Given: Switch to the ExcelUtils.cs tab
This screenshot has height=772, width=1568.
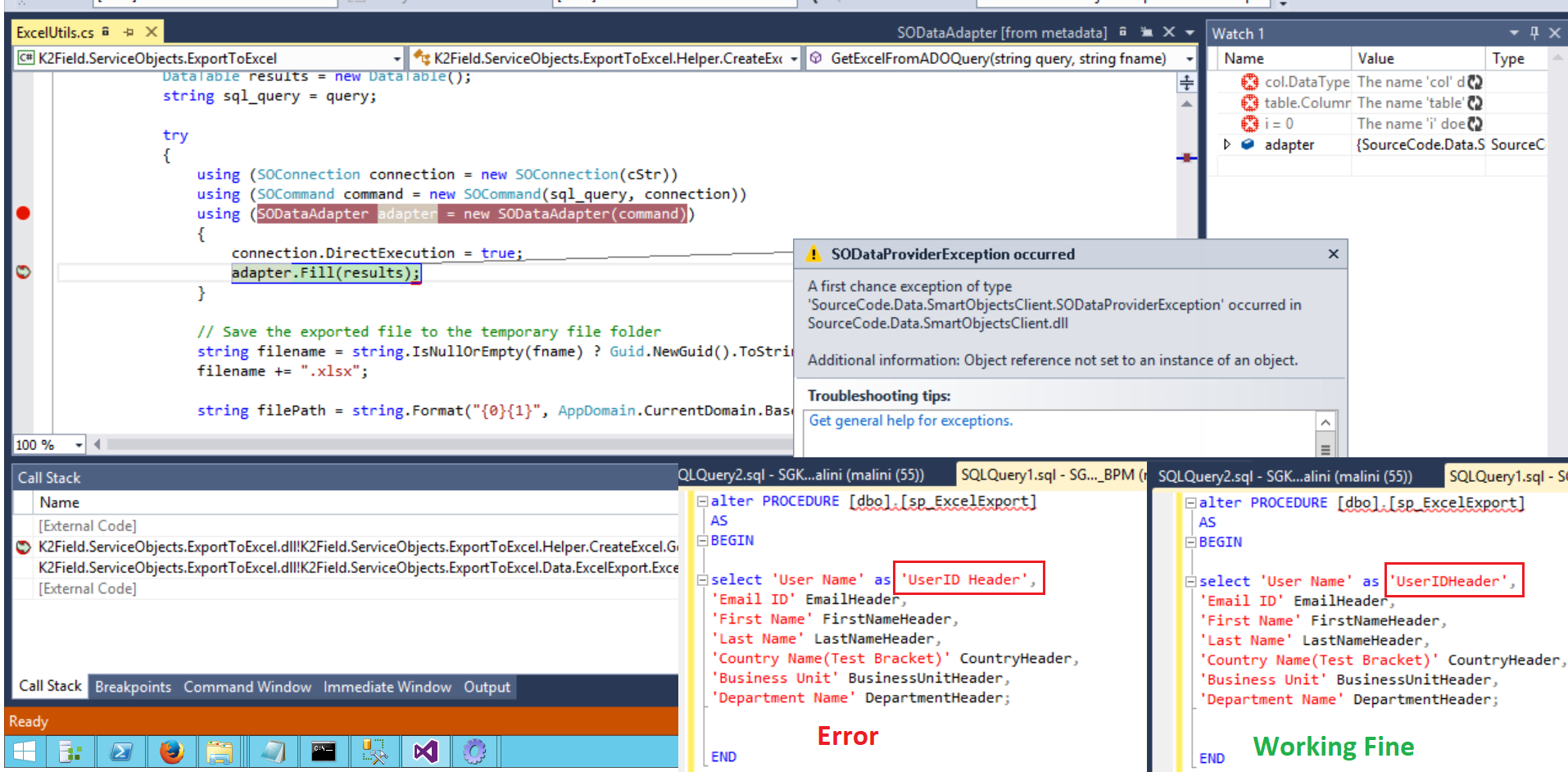Looking at the screenshot, I should (55, 32).
